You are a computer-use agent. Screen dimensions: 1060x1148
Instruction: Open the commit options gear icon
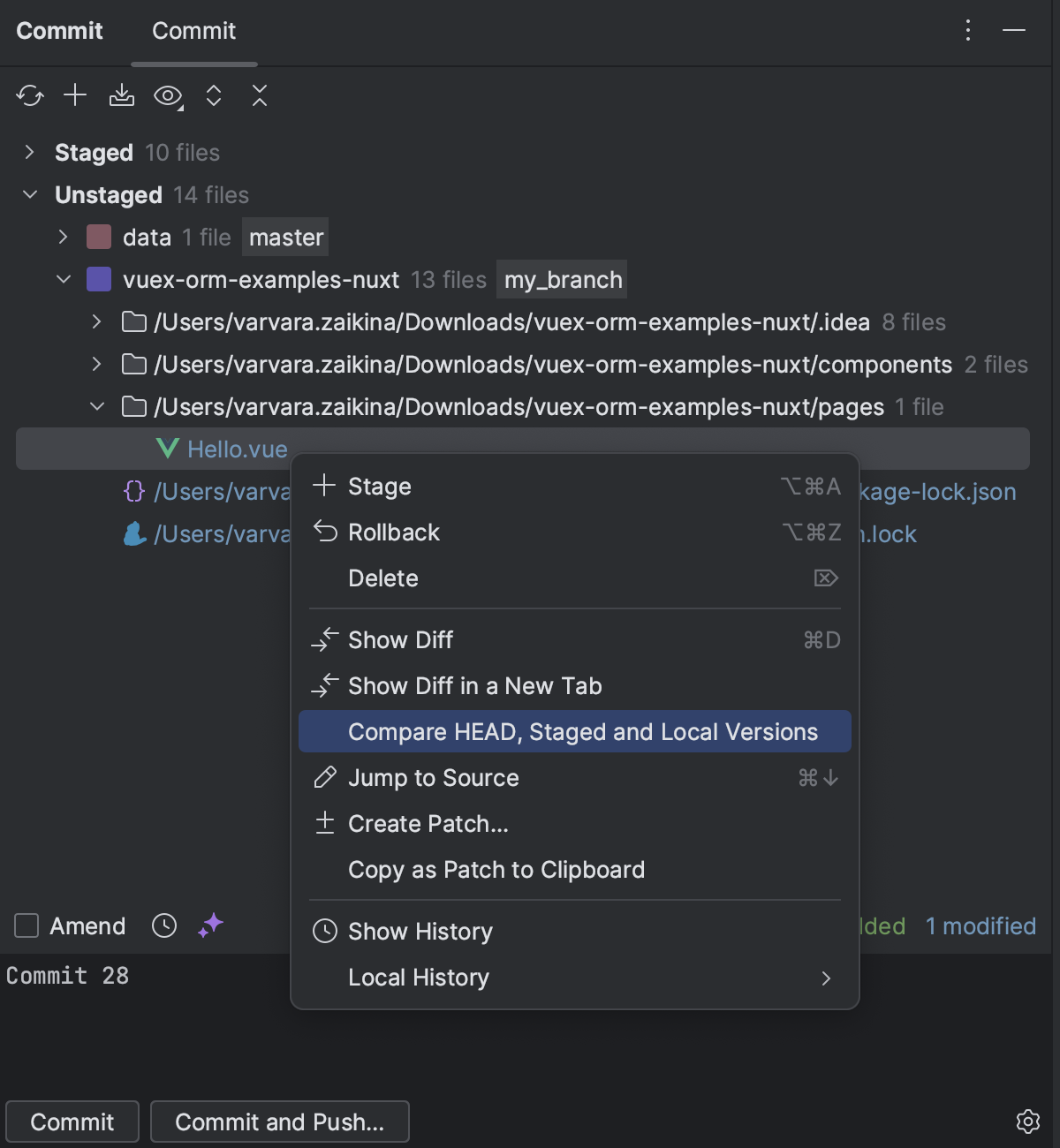(x=1030, y=1120)
